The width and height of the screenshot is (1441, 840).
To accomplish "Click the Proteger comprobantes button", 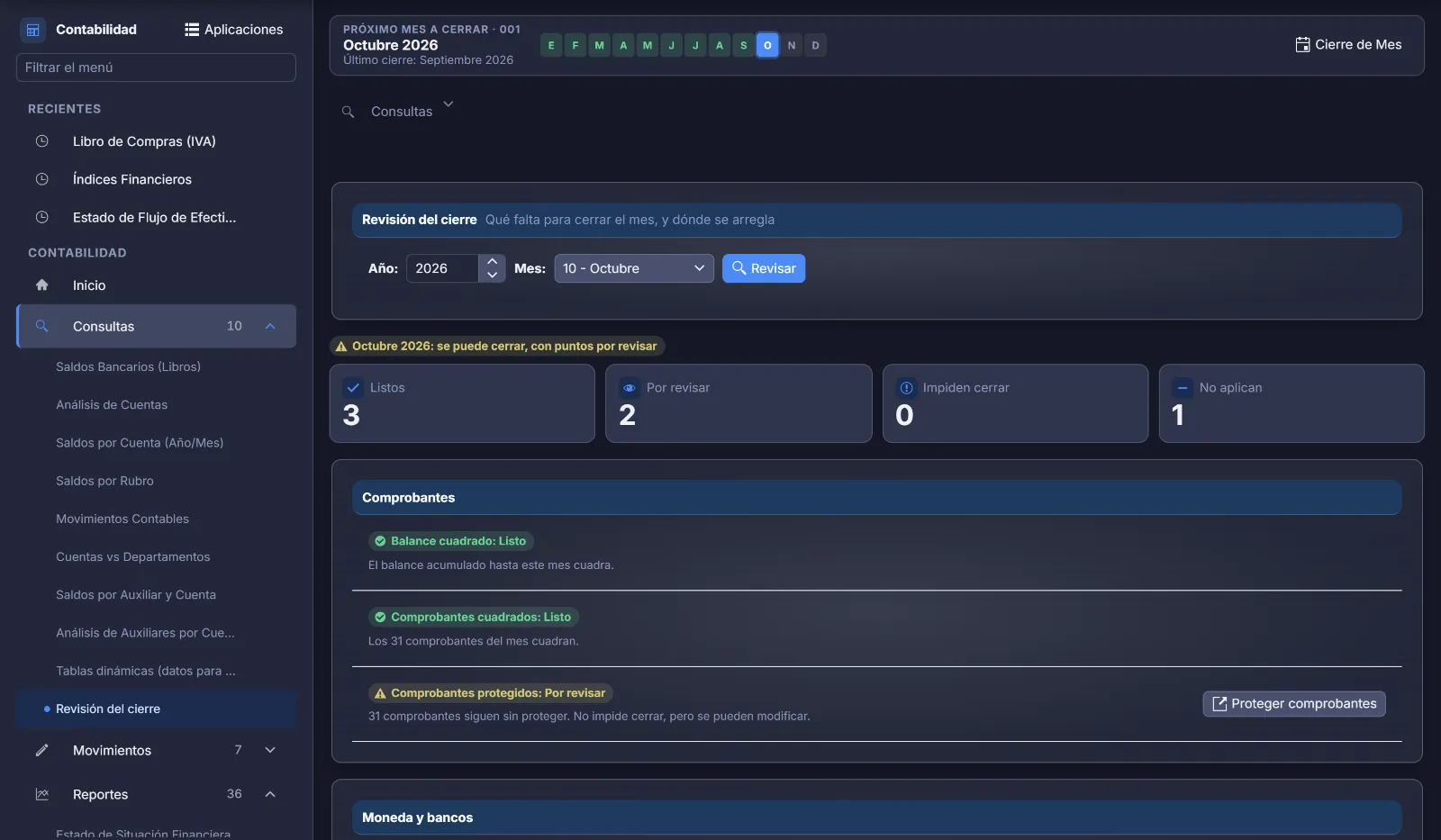I will pyautogui.click(x=1294, y=704).
